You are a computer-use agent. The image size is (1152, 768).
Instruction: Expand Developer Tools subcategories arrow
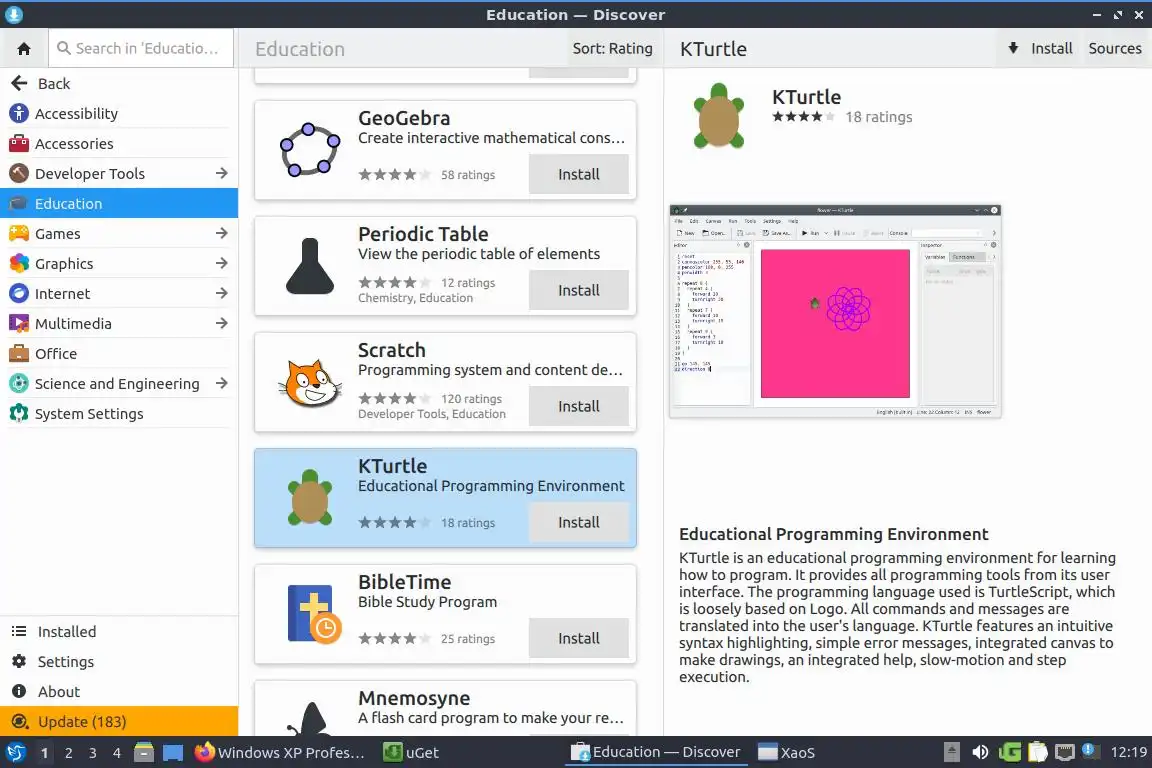(x=221, y=173)
